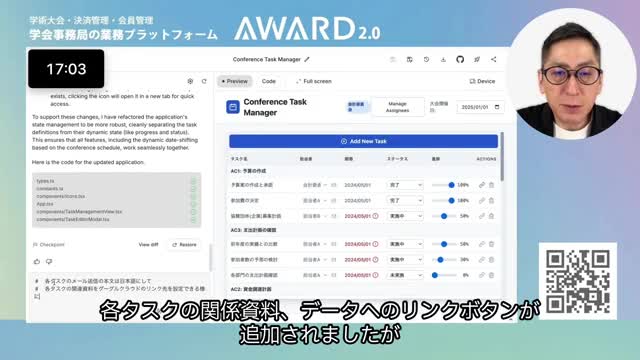The height and width of the screenshot is (360, 640).
Task: Click trash icon in 前年度の実績との比較 row
Action: coord(491,244)
